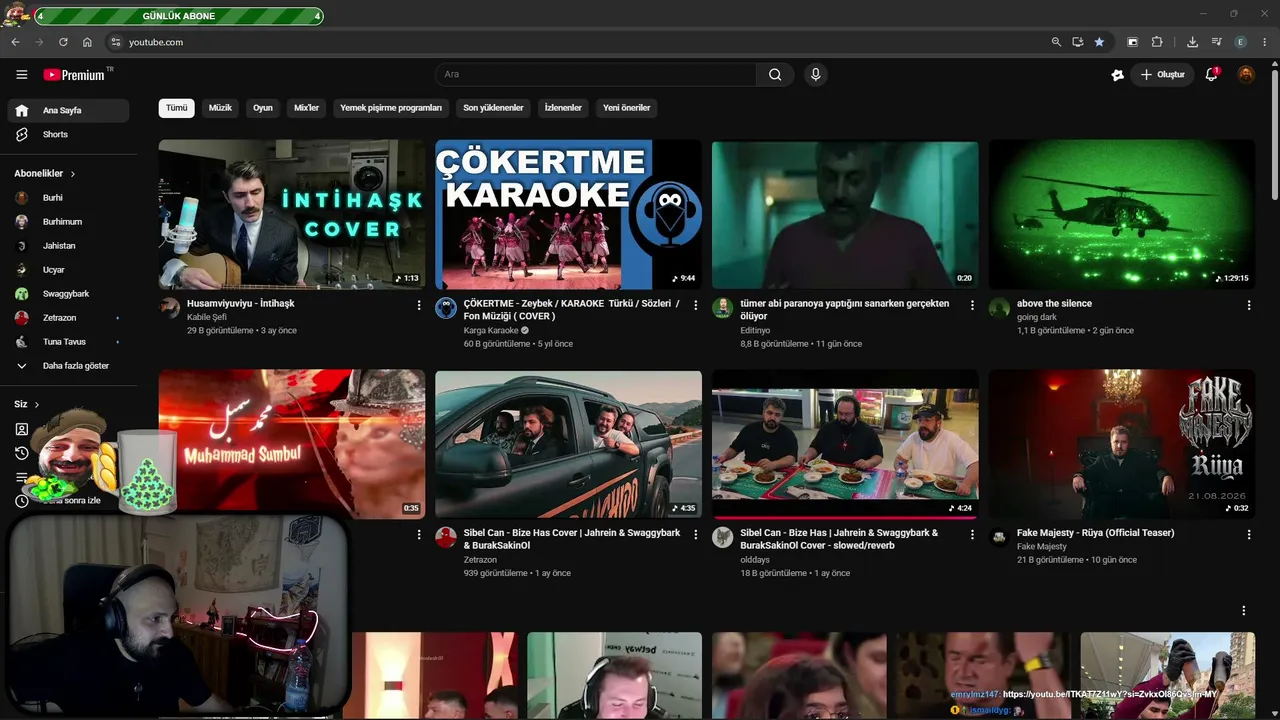Start voice search with the microphone
1280x720 pixels.
(x=816, y=75)
